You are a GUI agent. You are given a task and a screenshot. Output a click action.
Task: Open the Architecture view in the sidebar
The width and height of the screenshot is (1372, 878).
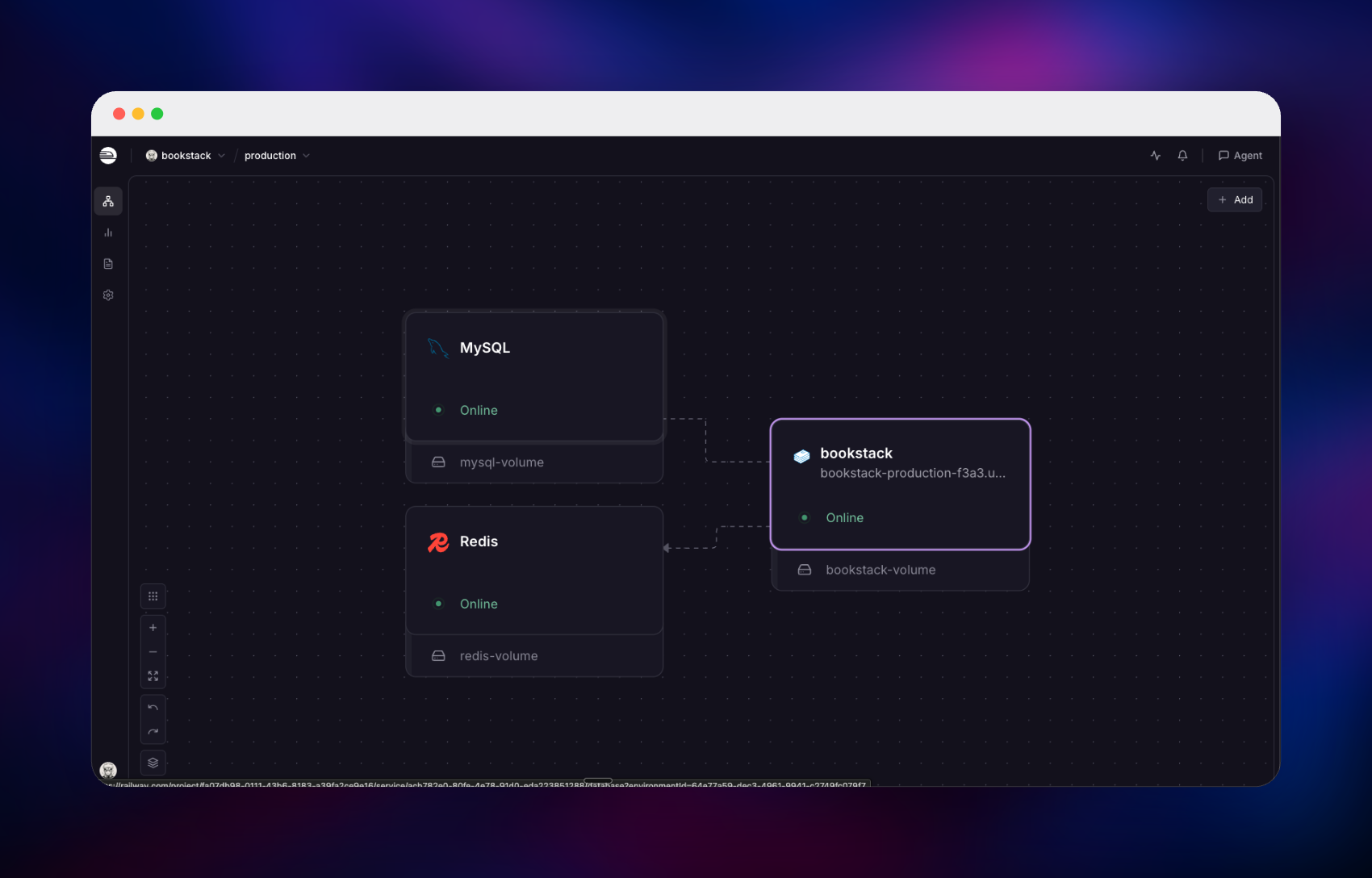(x=108, y=201)
